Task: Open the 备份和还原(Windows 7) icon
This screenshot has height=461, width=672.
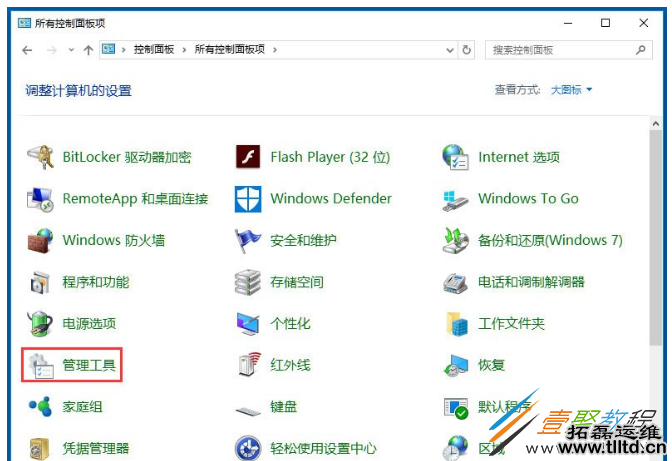Action: (455, 240)
